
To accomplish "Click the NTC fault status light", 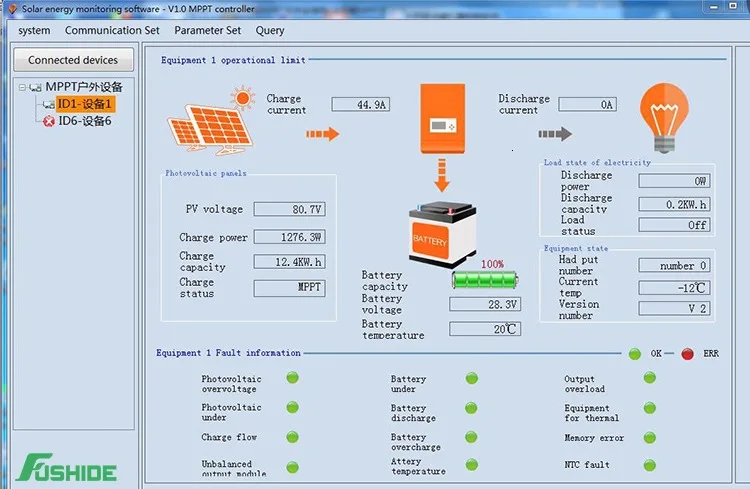I will [x=650, y=465].
